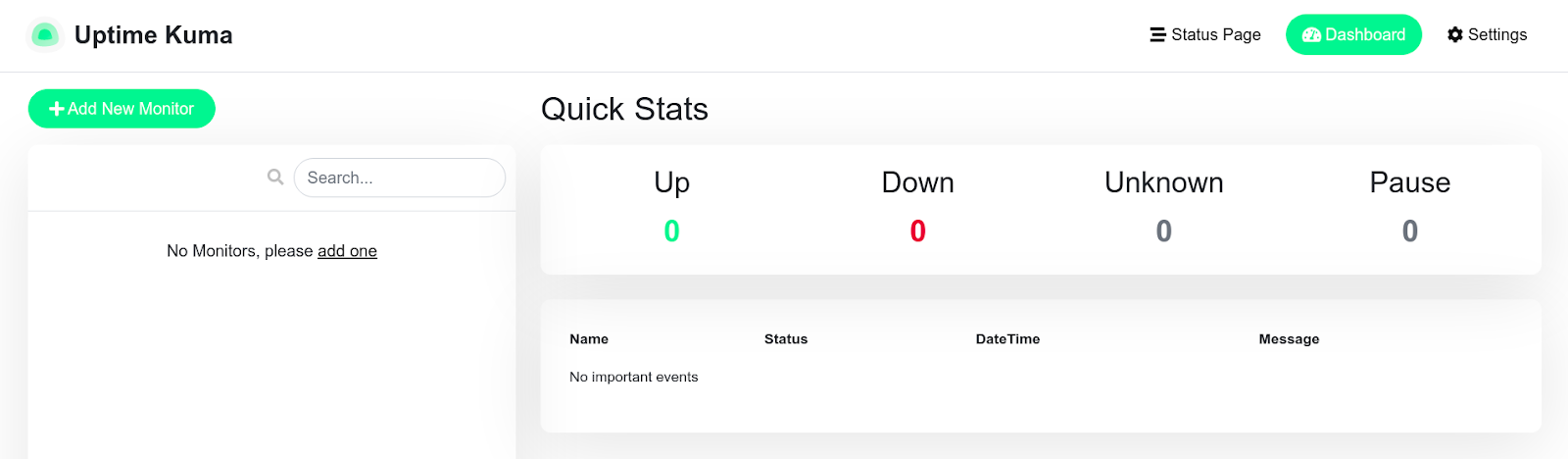
Task: Click the magnifying glass search icon
Action: (x=275, y=177)
